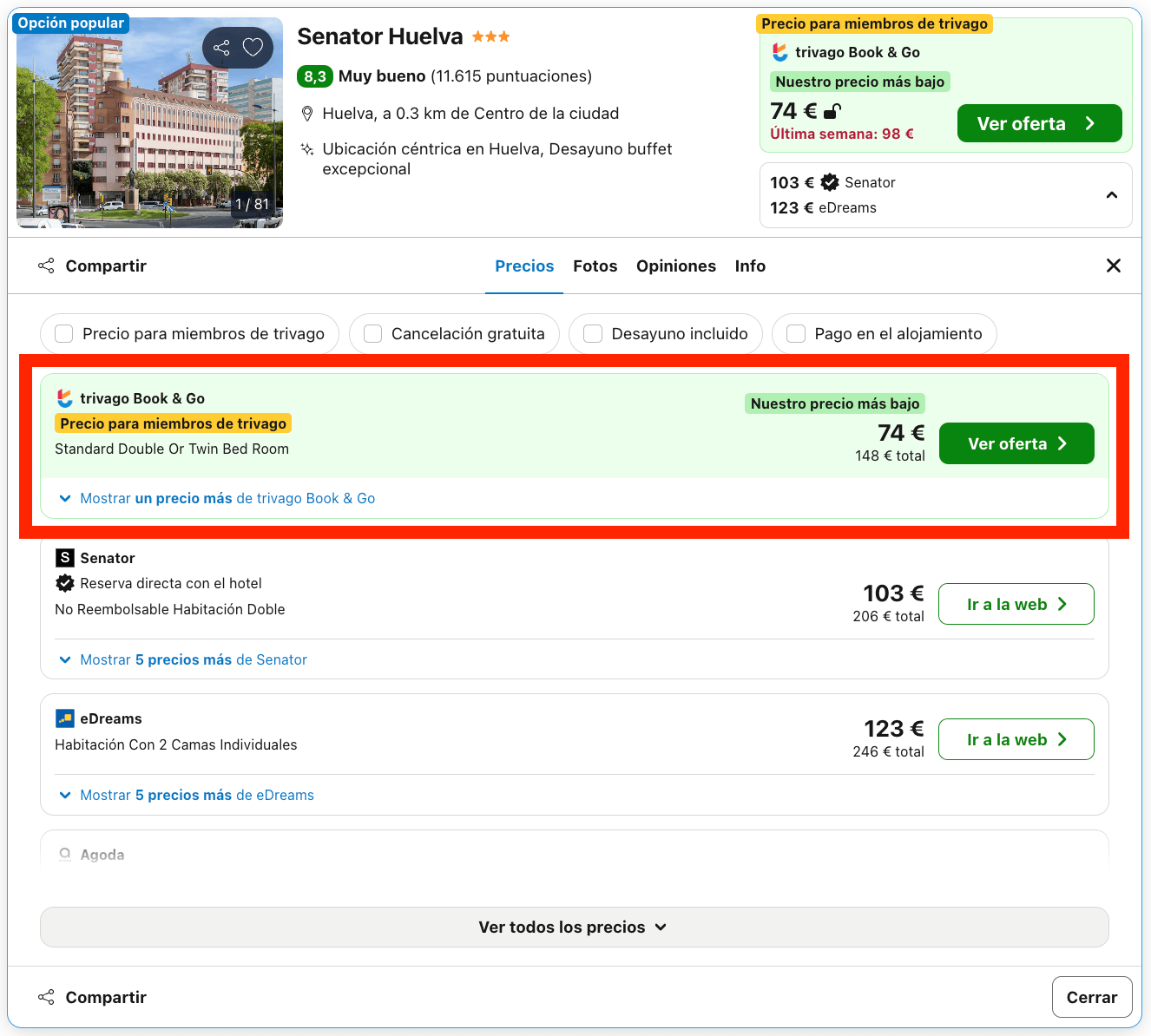1151x1036 pixels.
Task: Click Ir a la web for Senator
Action: pos(1016,604)
